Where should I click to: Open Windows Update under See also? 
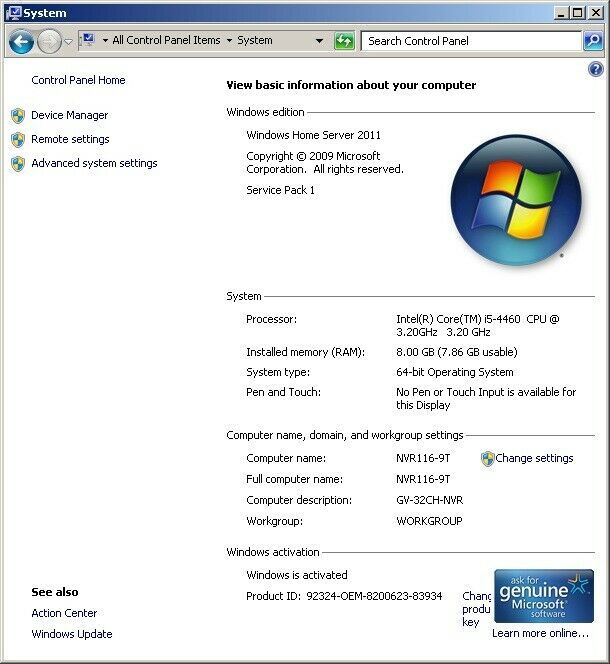click(x=72, y=634)
